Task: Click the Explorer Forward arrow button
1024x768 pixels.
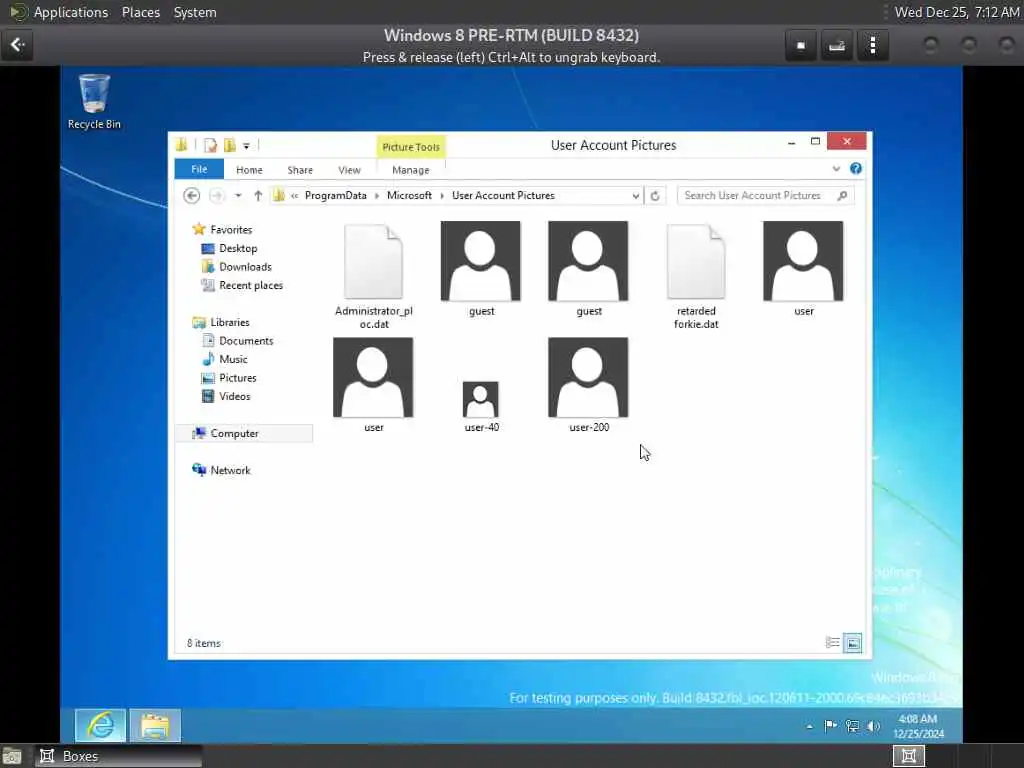Action: click(217, 195)
